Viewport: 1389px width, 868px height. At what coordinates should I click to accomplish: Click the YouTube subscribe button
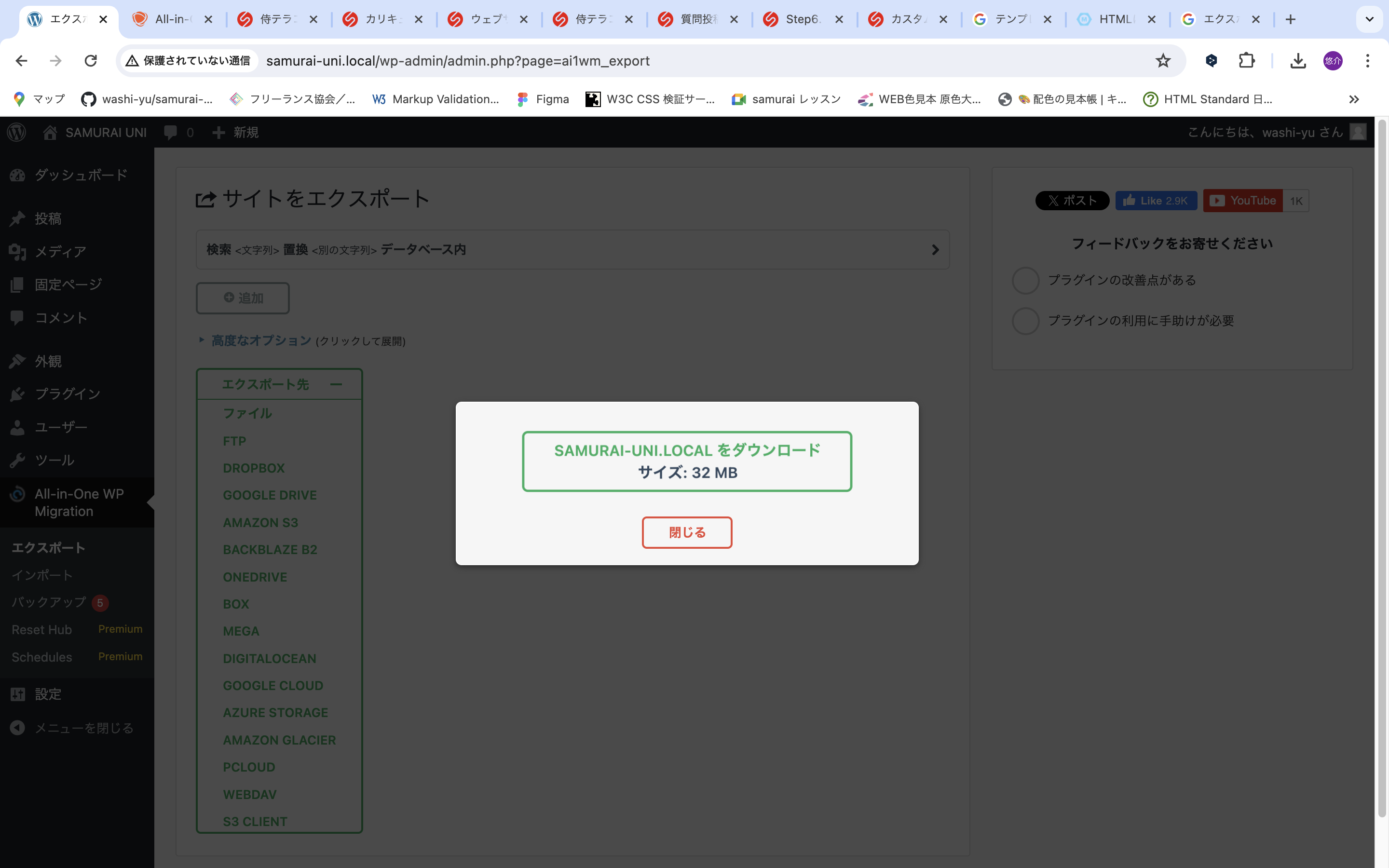coord(1243,201)
